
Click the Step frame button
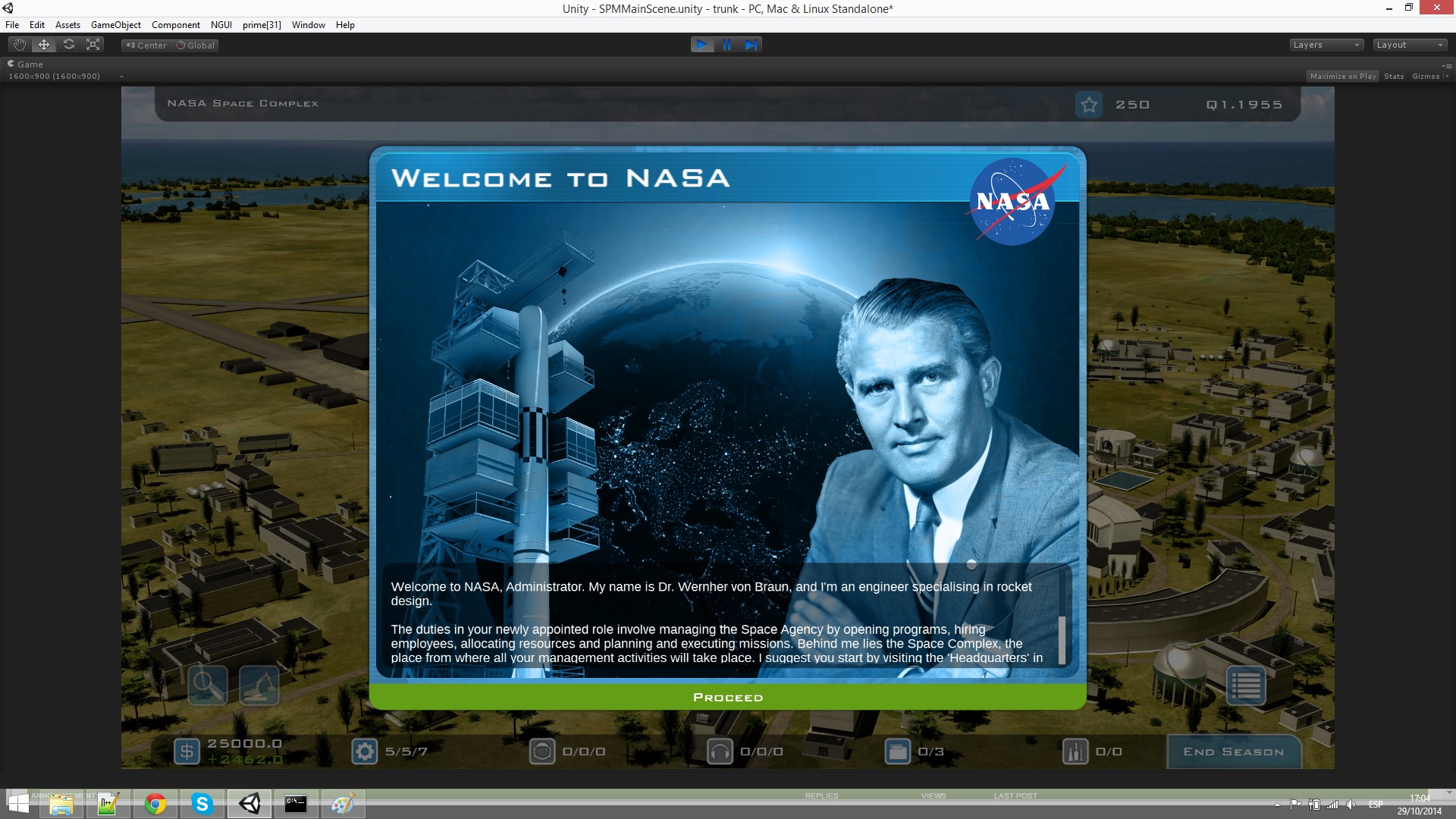click(x=751, y=45)
